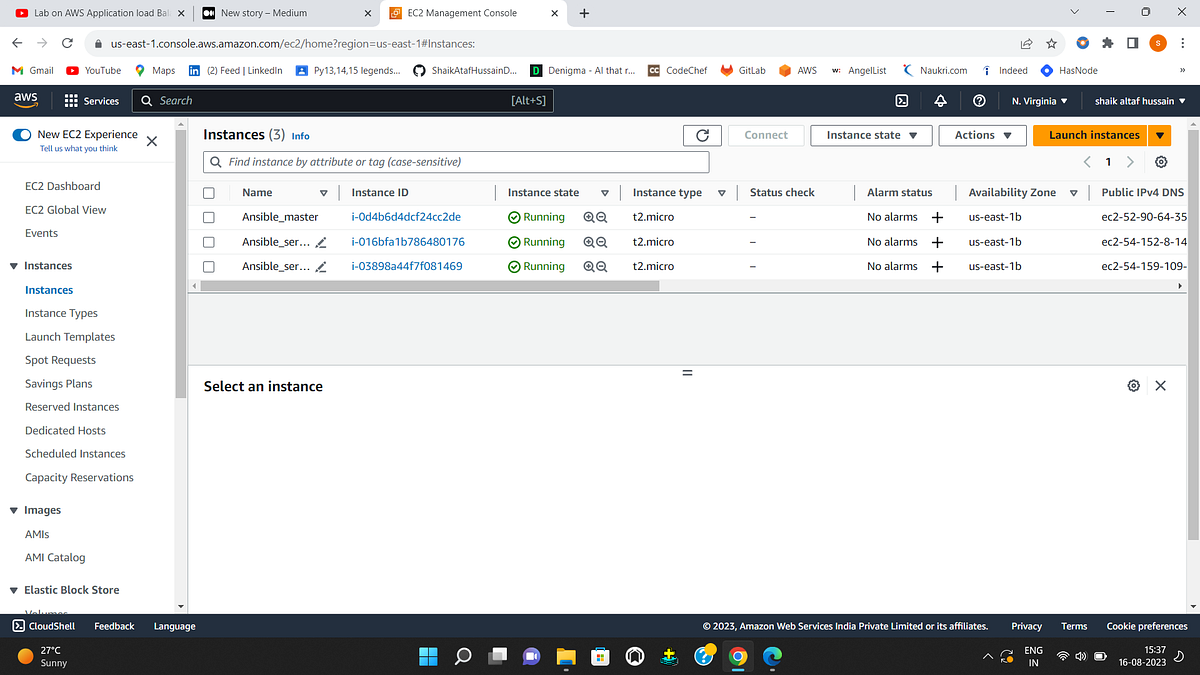Toggle the New EC2 Experience switch
1200x675 pixels.
click(22, 135)
